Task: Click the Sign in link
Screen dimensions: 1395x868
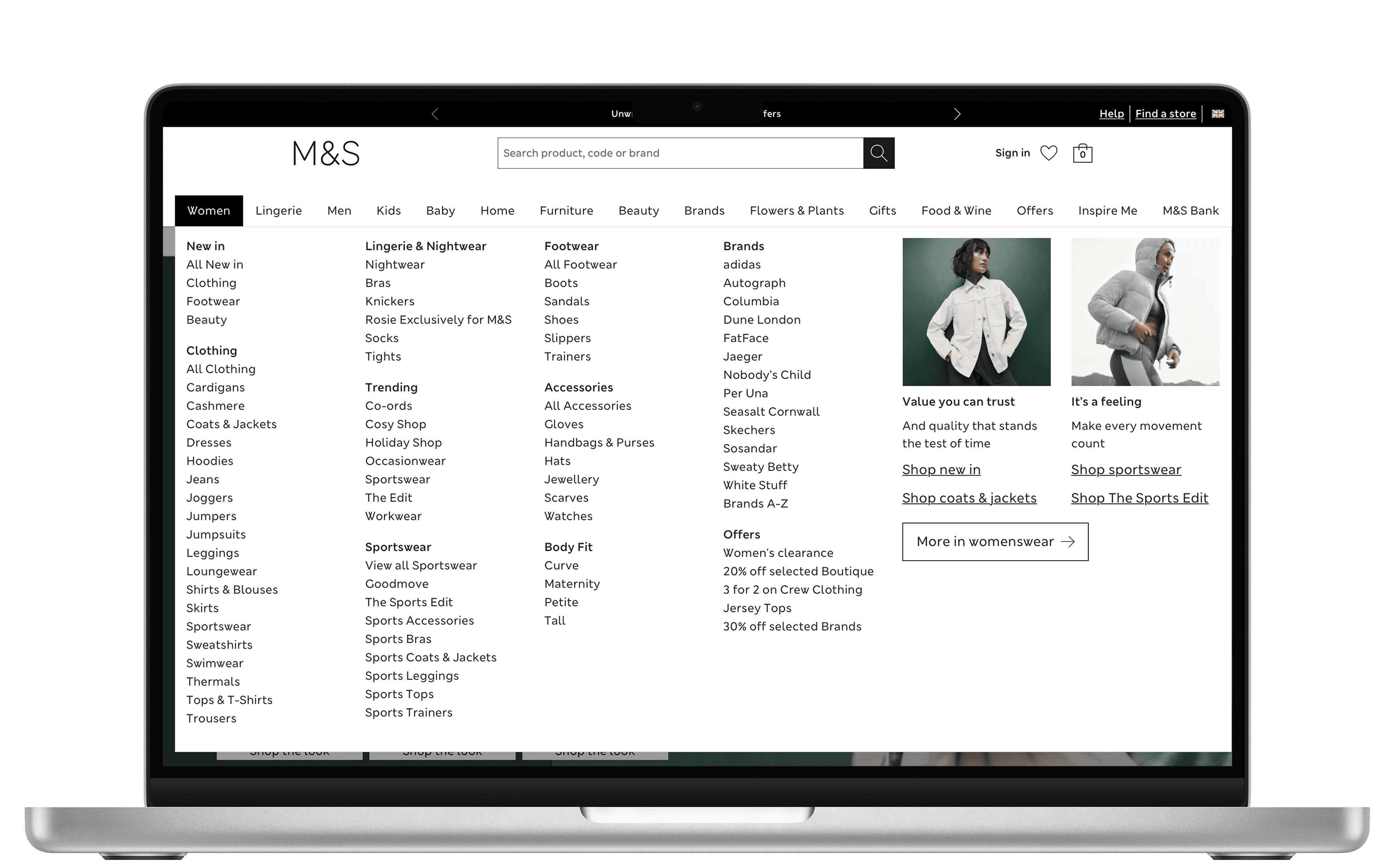Action: click(x=1012, y=153)
